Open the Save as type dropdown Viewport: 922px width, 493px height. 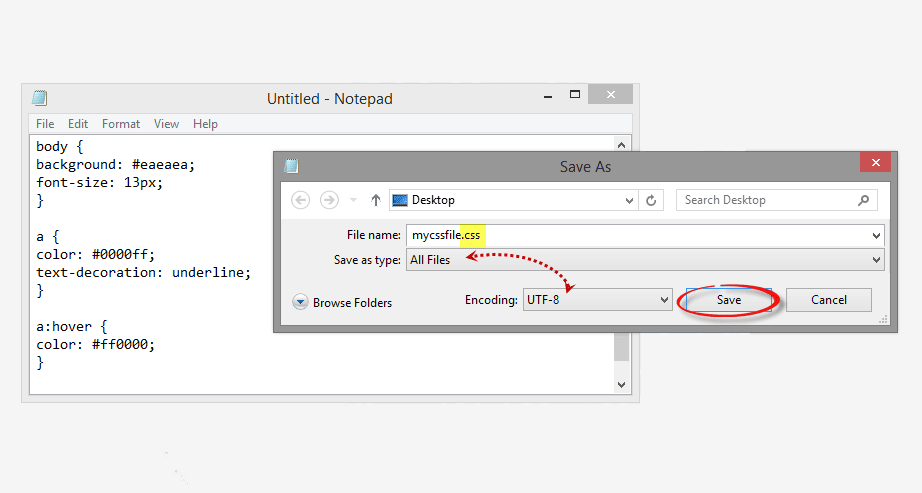[876, 260]
